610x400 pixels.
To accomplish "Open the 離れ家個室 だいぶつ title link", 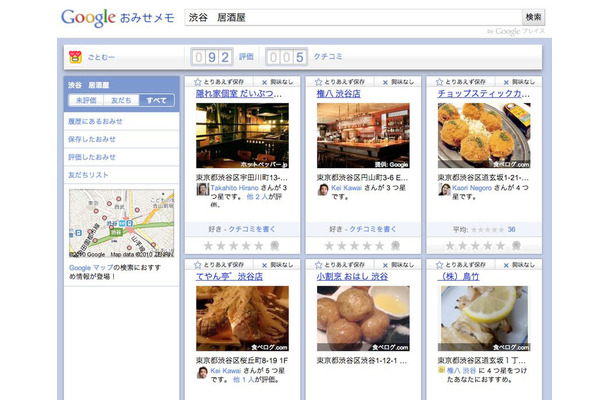I will coord(239,94).
